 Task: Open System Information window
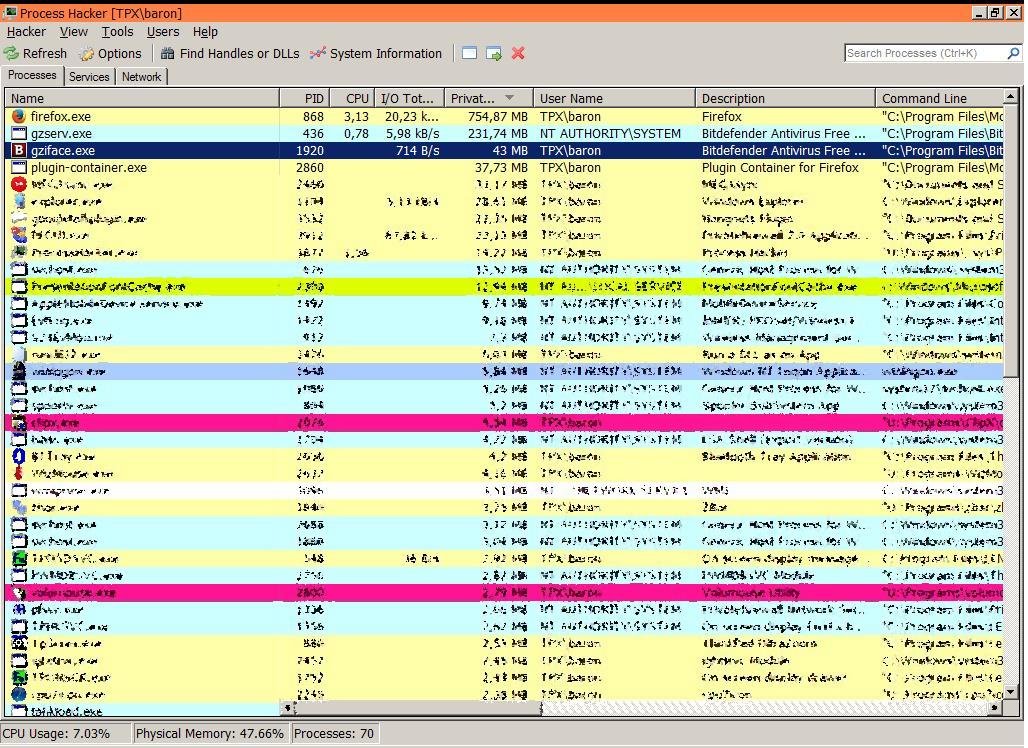[x=375, y=54]
